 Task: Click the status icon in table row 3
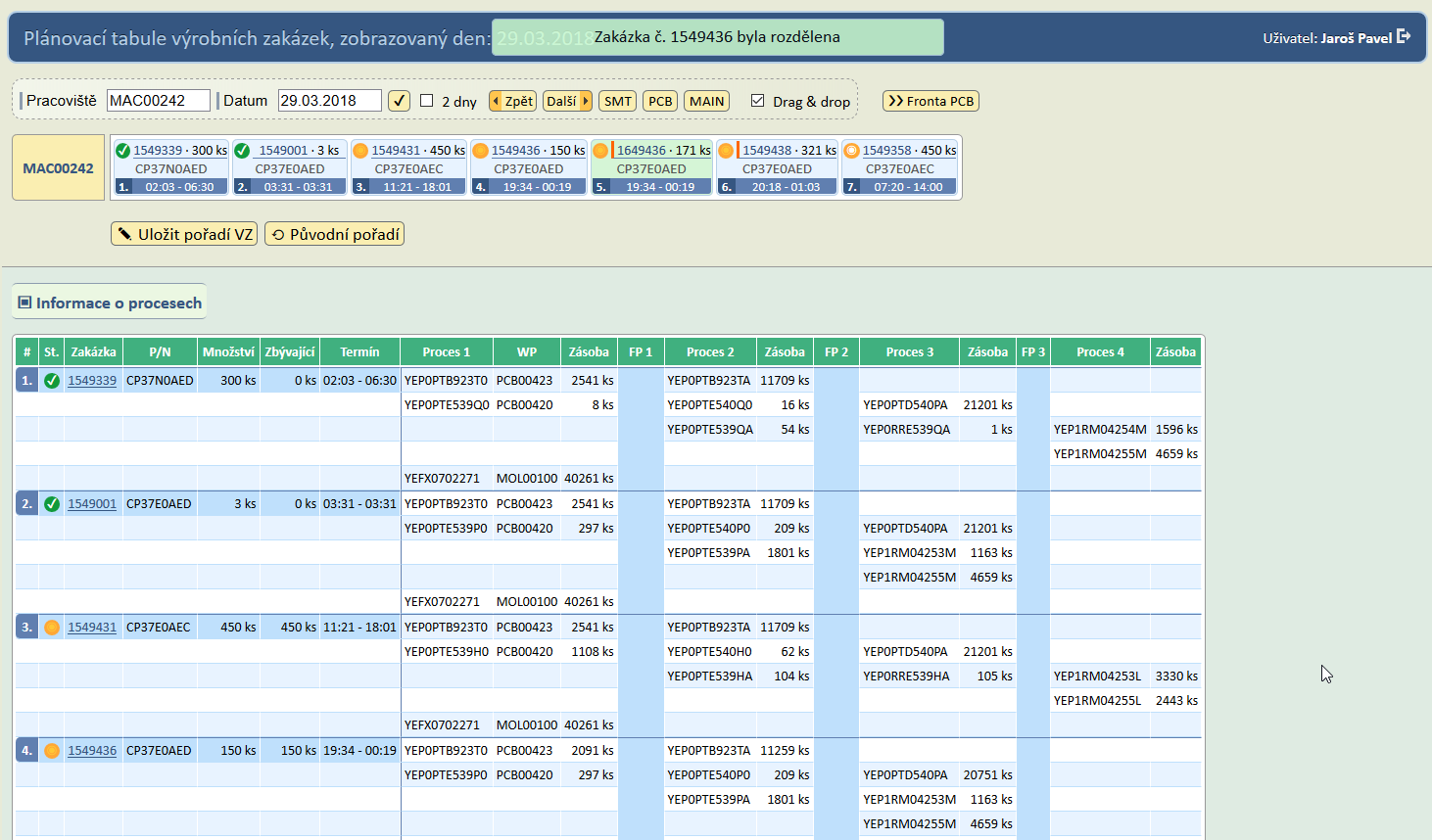pos(52,628)
